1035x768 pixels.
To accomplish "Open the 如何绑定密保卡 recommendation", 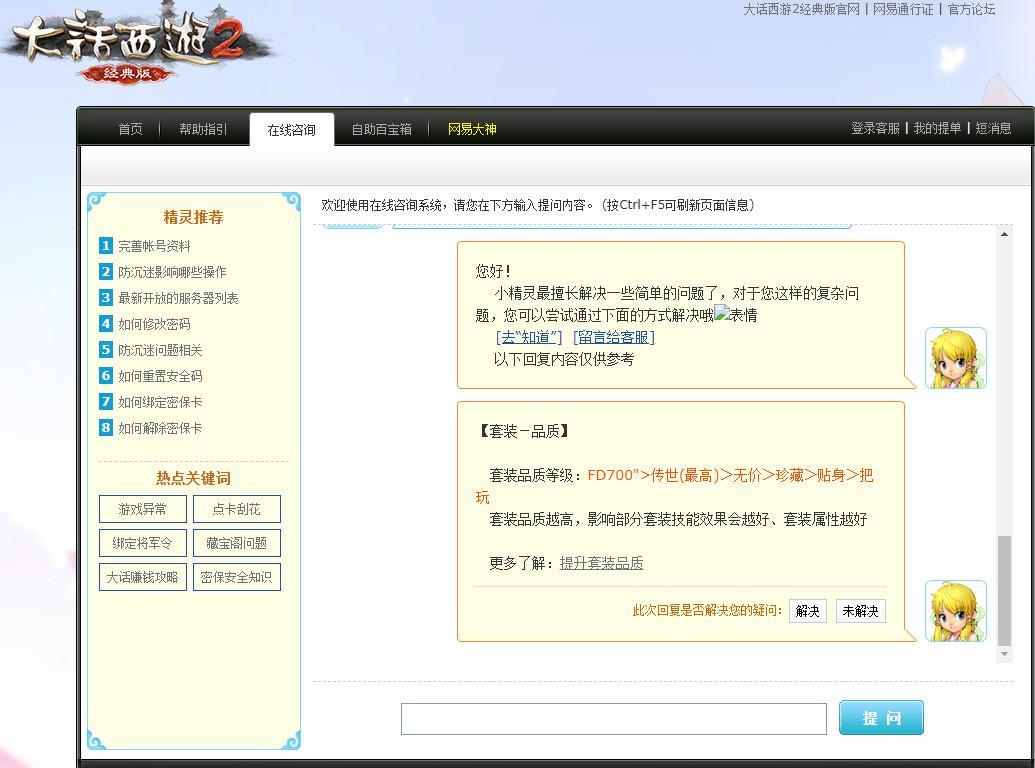I will click(160, 402).
